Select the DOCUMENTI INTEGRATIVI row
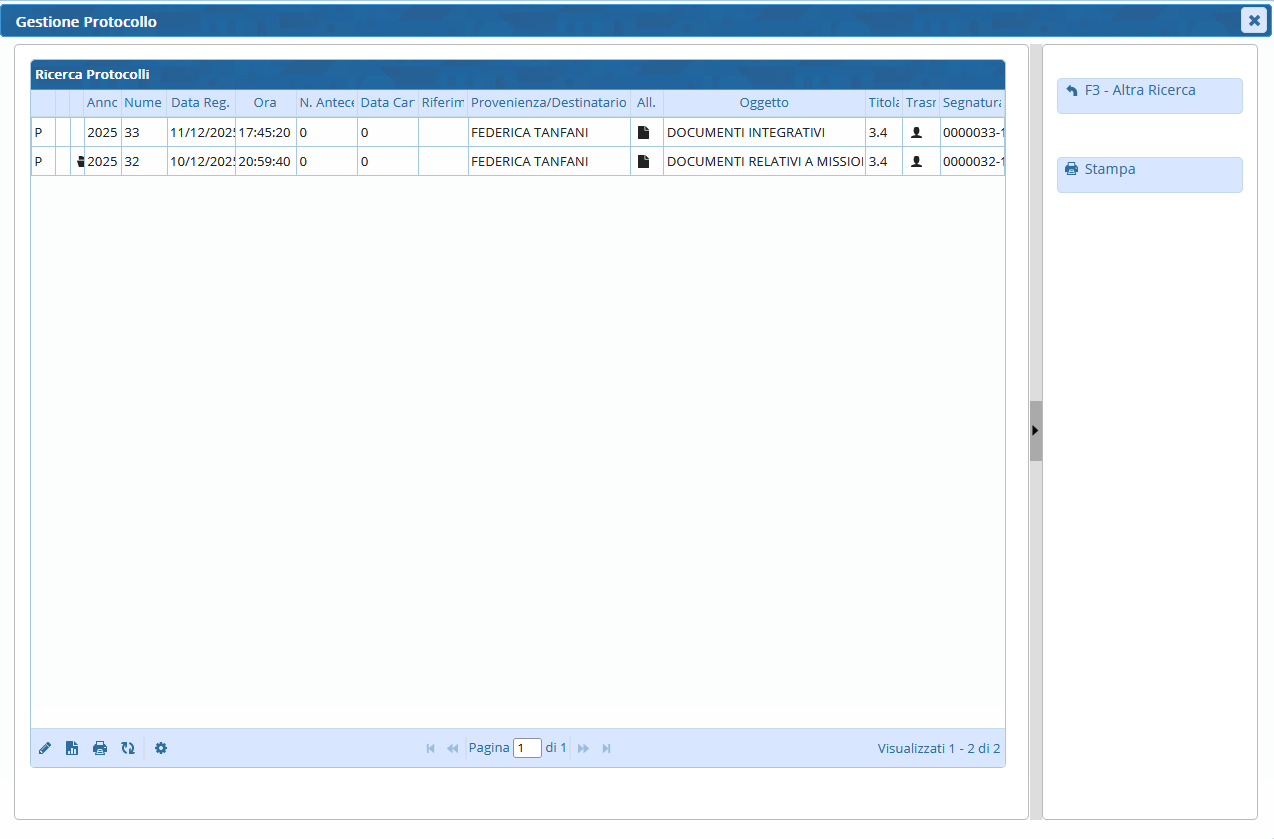The width and height of the screenshot is (1274, 839). click(x=745, y=133)
